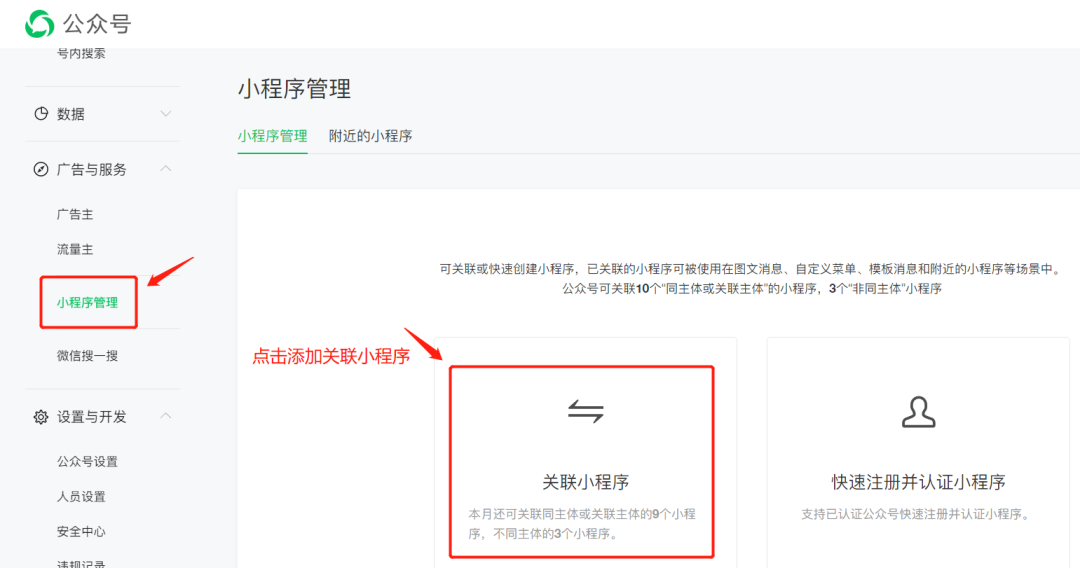Open 流量主 in the sidebar

(75, 250)
